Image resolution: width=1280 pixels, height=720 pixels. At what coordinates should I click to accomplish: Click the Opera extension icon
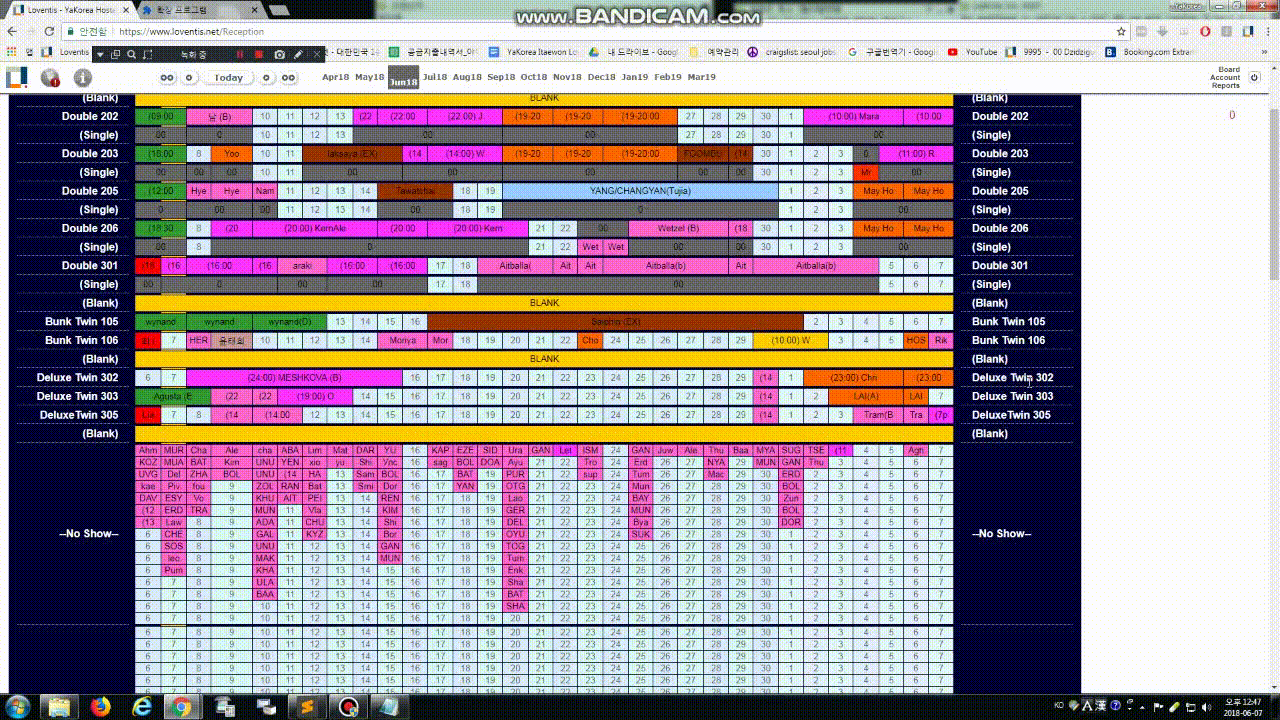pos(1204,31)
